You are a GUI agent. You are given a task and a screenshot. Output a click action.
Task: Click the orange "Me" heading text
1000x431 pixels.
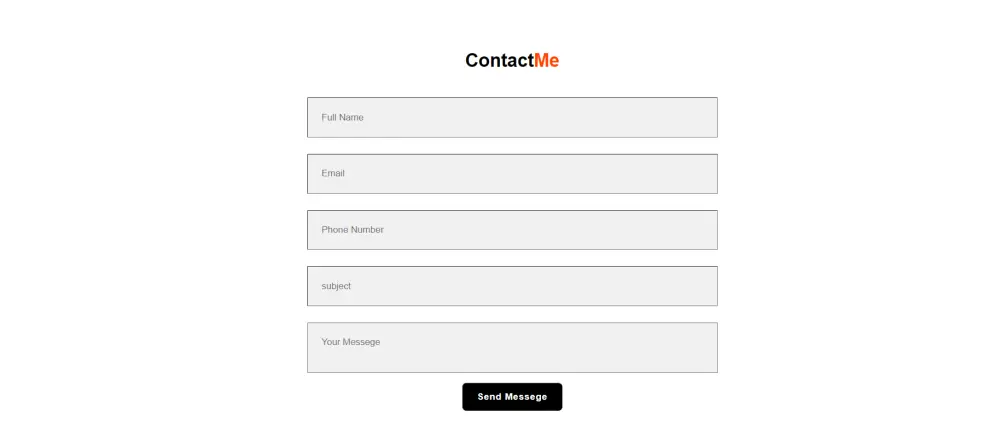point(546,60)
